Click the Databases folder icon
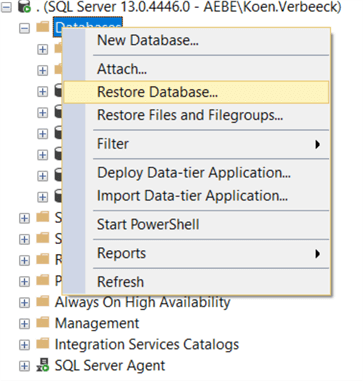The height and width of the screenshot is (381, 363). coord(43,28)
